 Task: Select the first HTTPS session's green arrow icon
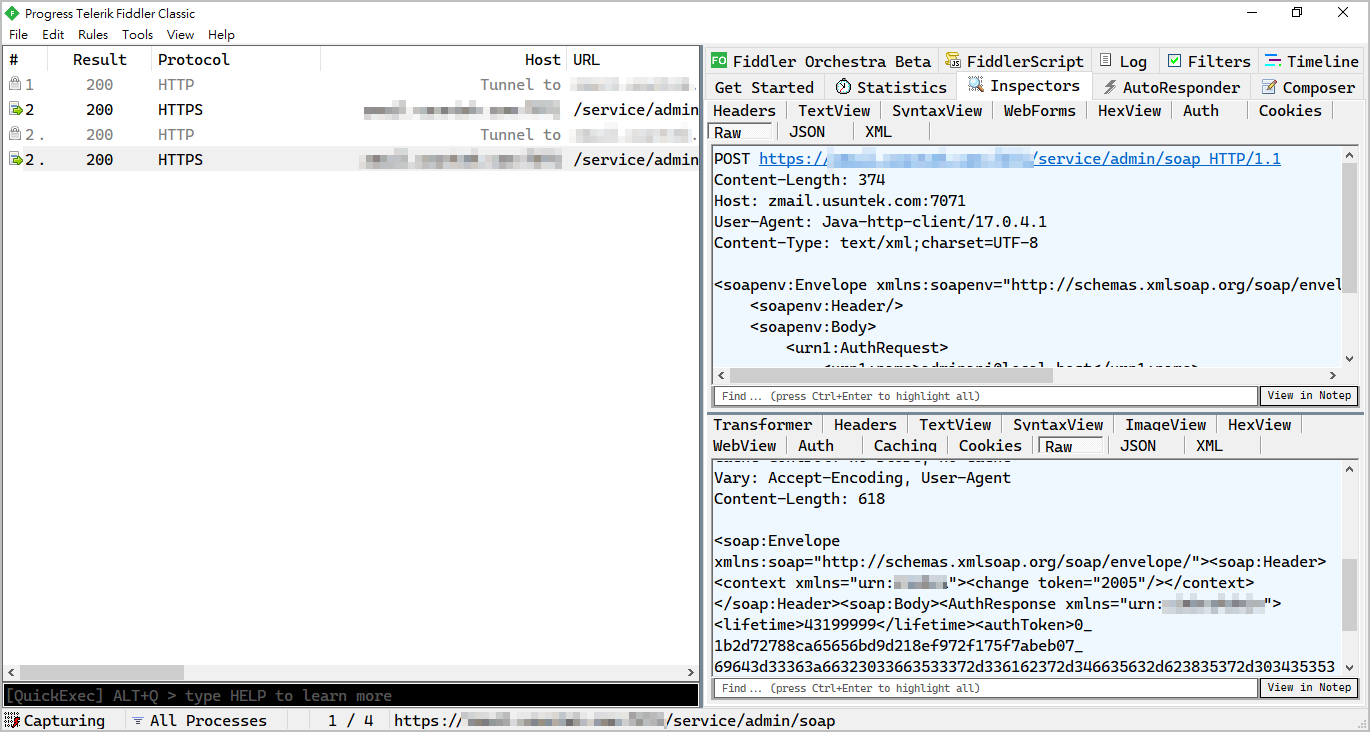15,110
